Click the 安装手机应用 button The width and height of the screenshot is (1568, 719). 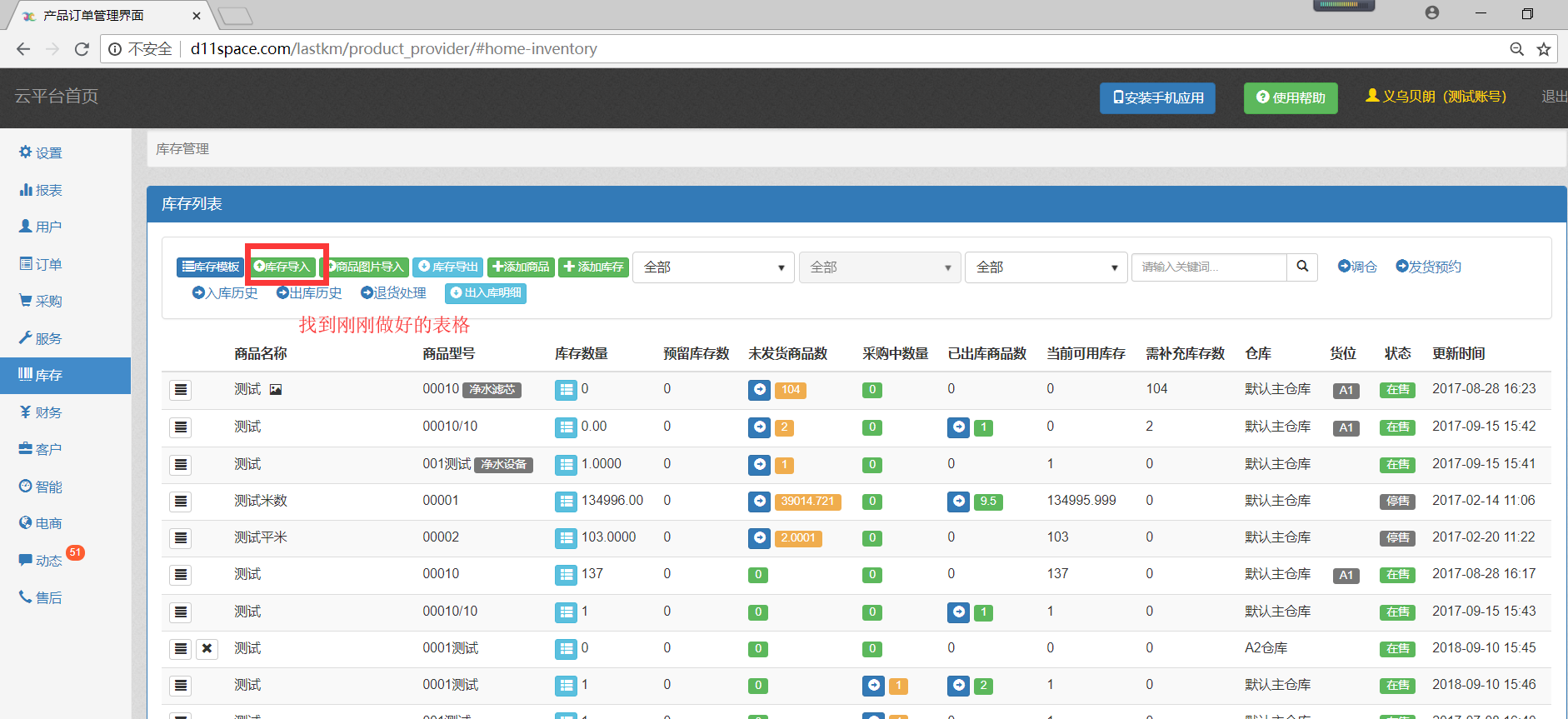click(x=1157, y=97)
